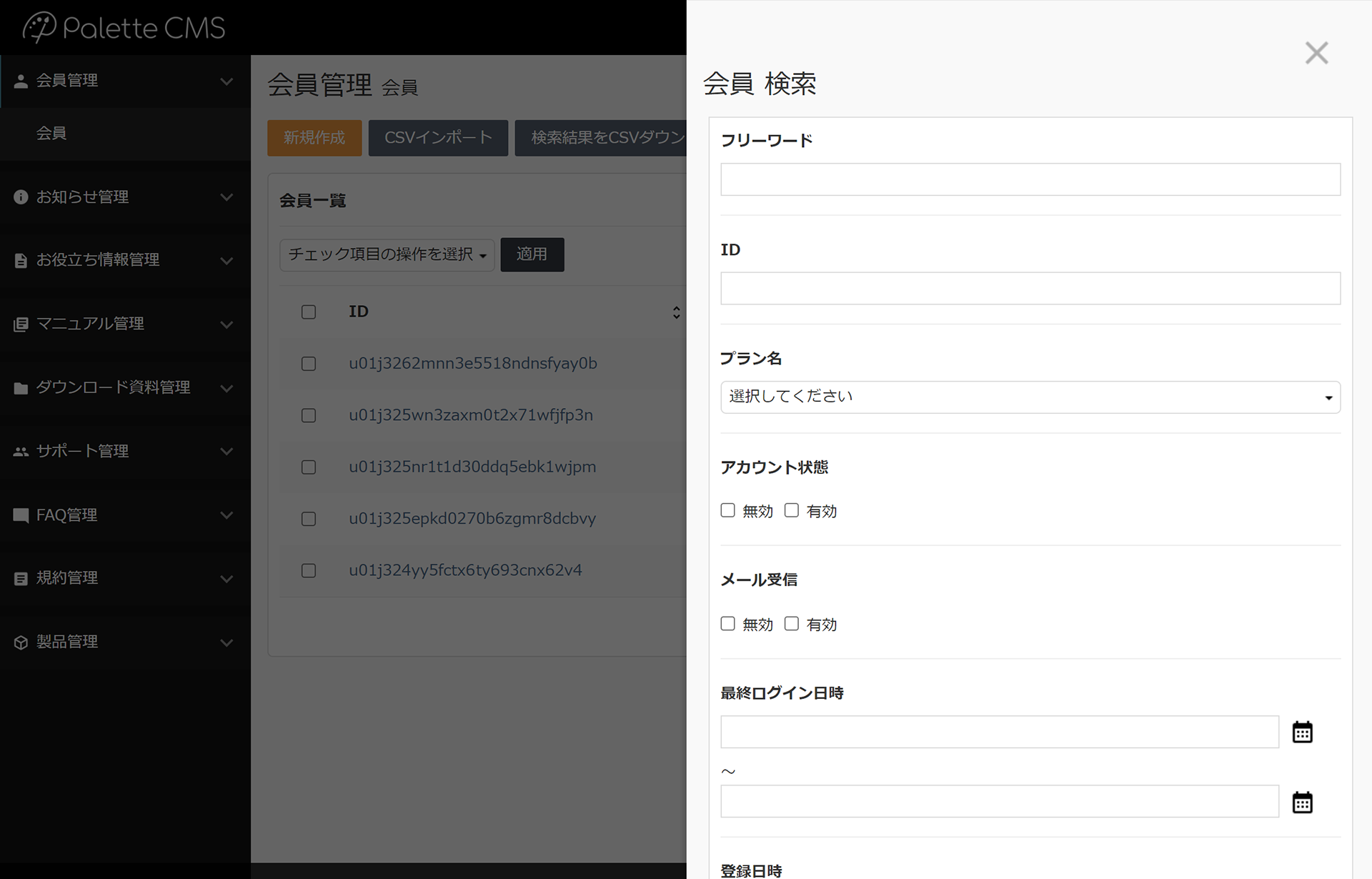The width and height of the screenshot is (1372, 879).
Task: Click the CSVインポート button
Action: pyautogui.click(x=438, y=138)
